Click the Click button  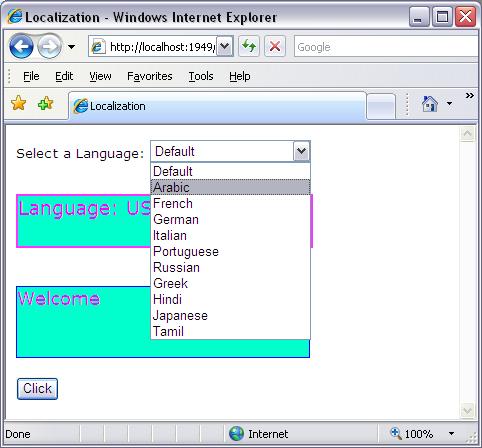pos(37,389)
